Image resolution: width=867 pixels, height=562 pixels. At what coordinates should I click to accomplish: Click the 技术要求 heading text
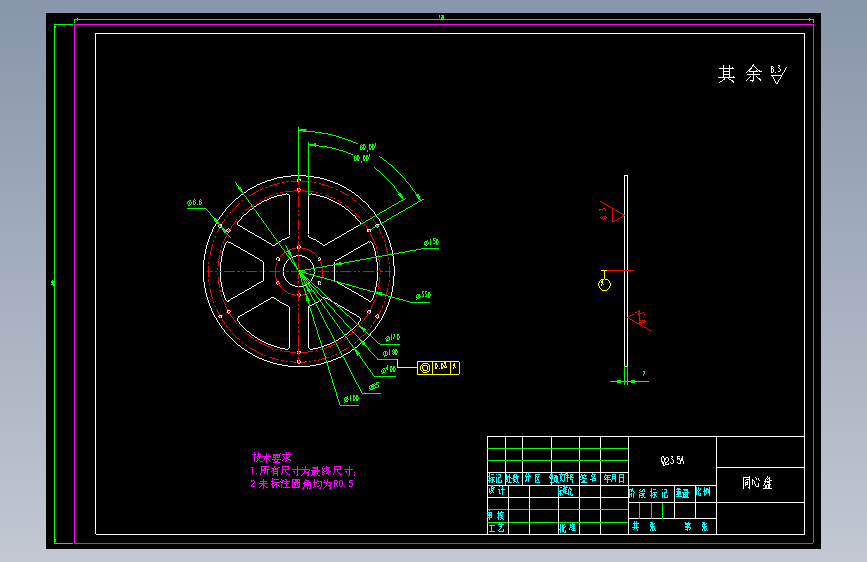(271, 457)
